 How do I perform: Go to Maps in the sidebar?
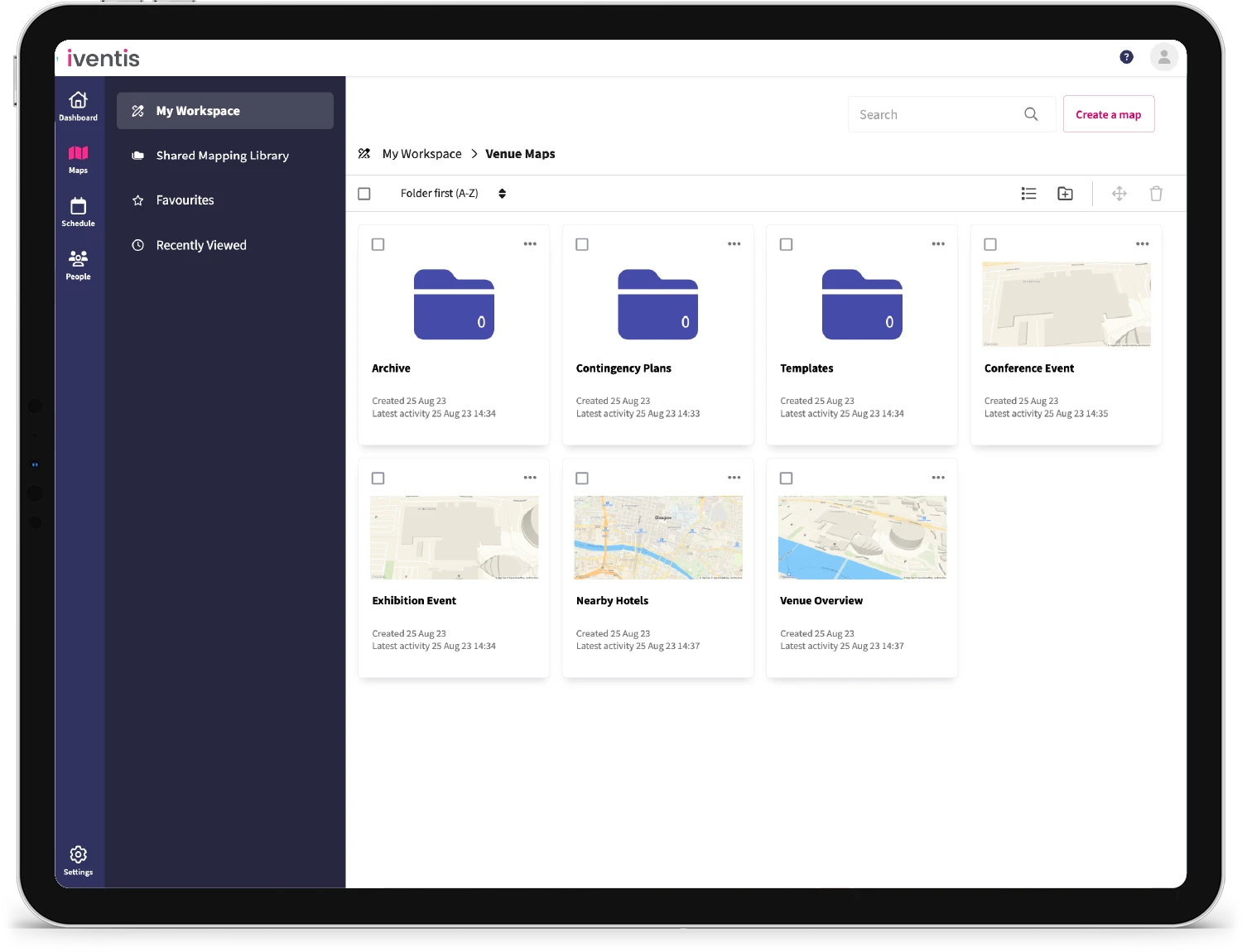pyautogui.click(x=78, y=158)
